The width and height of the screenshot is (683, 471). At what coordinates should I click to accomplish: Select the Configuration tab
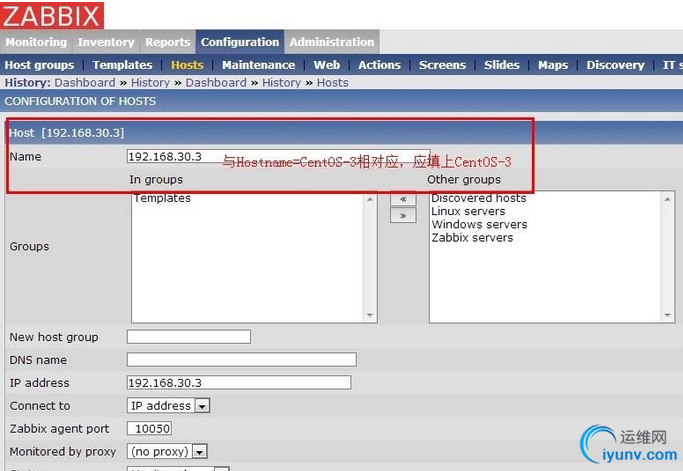pyautogui.click(x=240, y=42)
